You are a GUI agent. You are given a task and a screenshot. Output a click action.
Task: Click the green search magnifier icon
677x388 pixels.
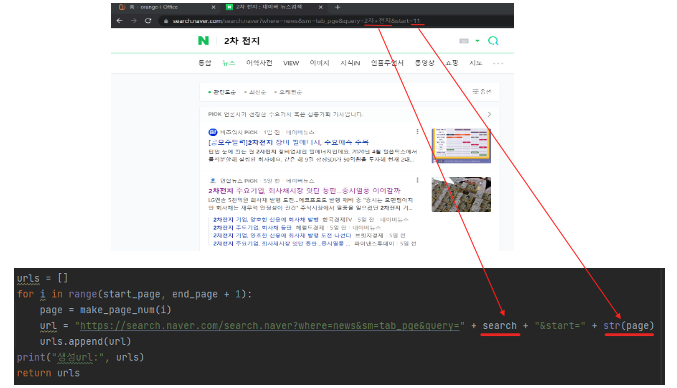click(493, 41)
